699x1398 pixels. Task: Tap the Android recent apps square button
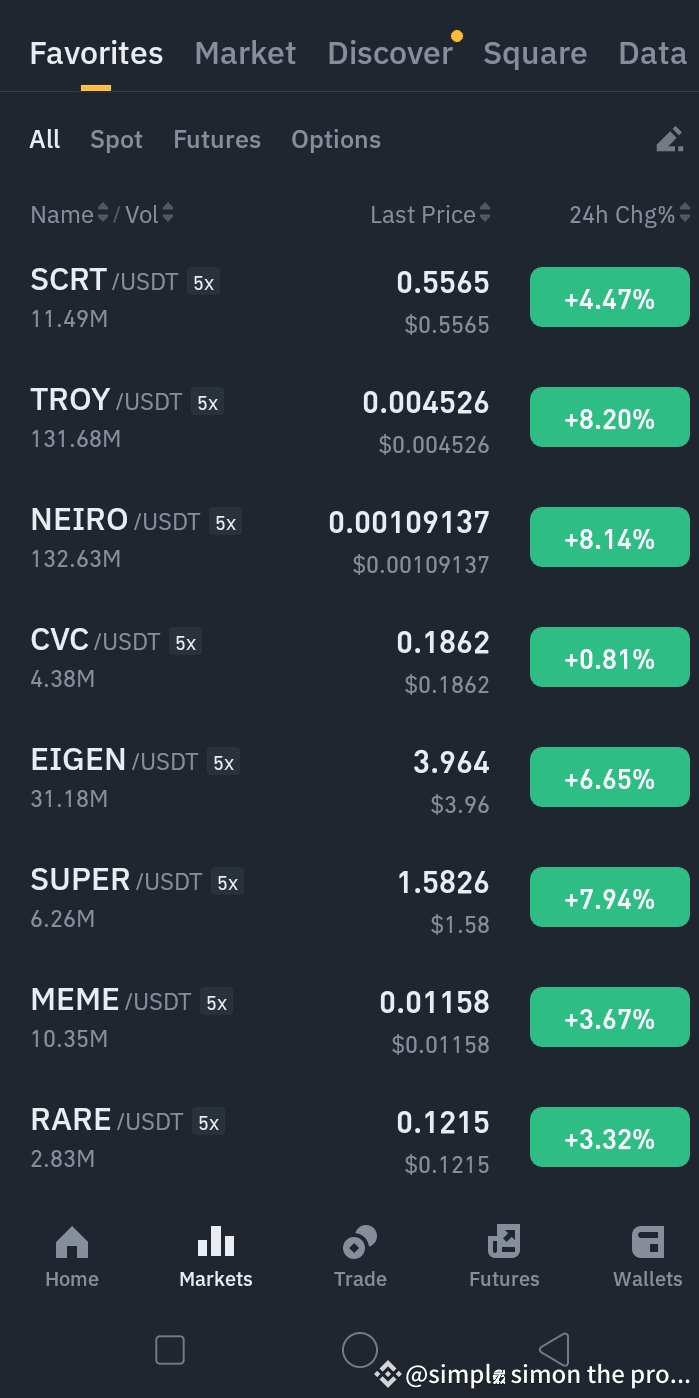coord(170,1350)
